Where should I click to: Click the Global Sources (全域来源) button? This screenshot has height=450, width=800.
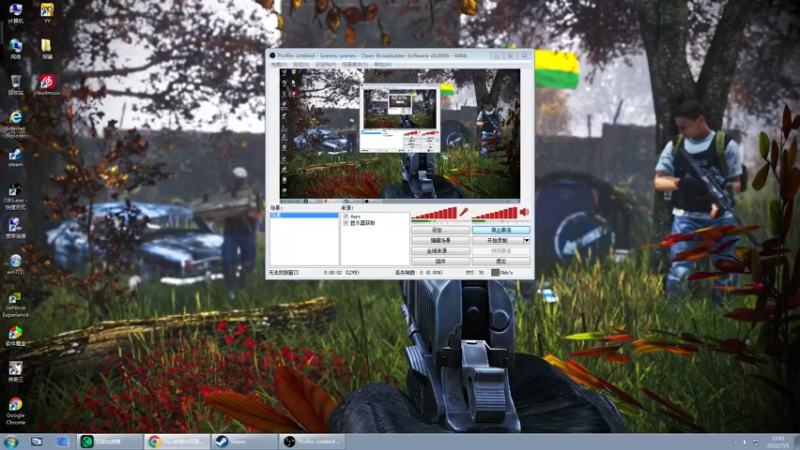[x=440, y=251]
